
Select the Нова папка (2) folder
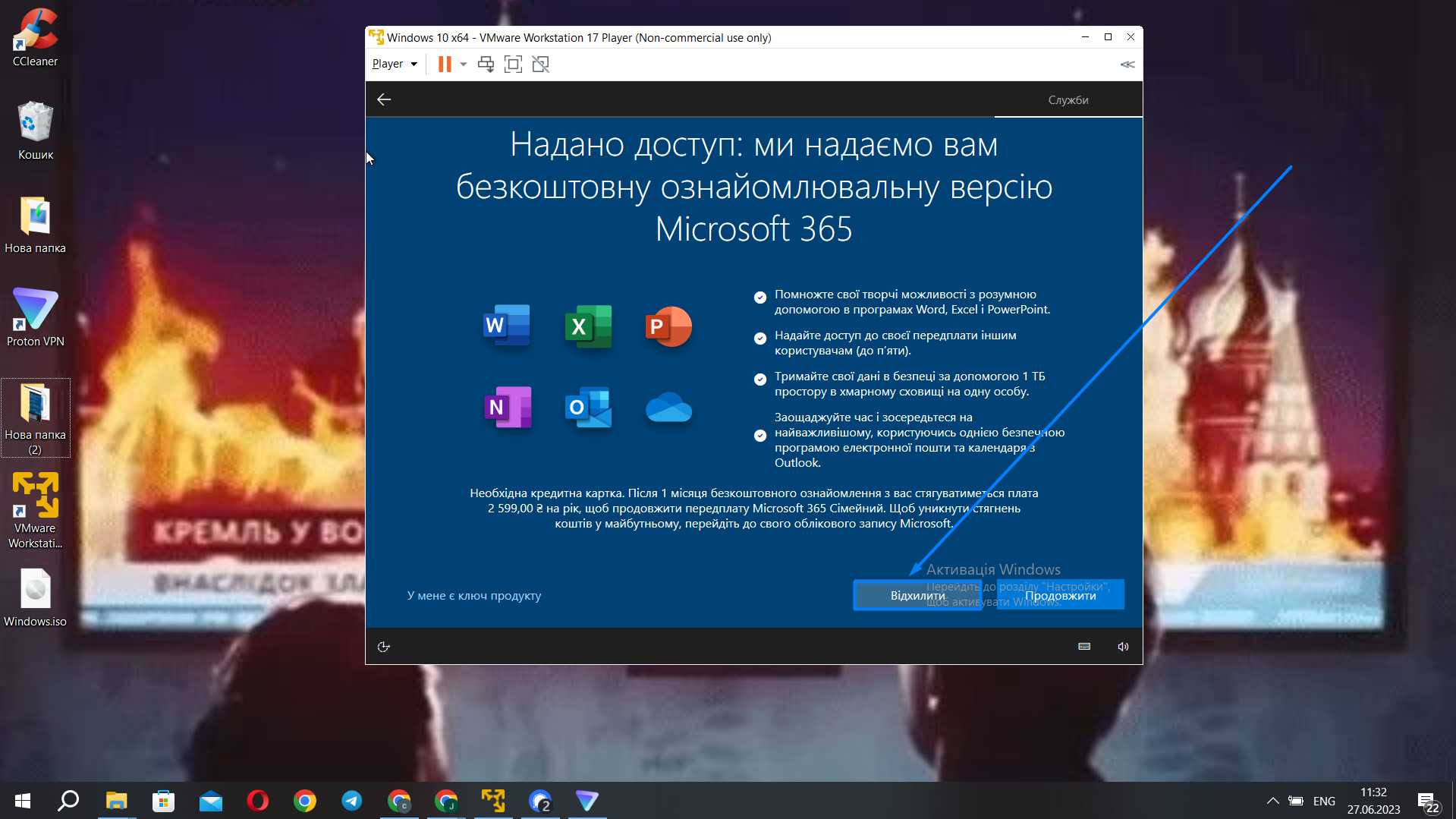click(x=35, y=418)
